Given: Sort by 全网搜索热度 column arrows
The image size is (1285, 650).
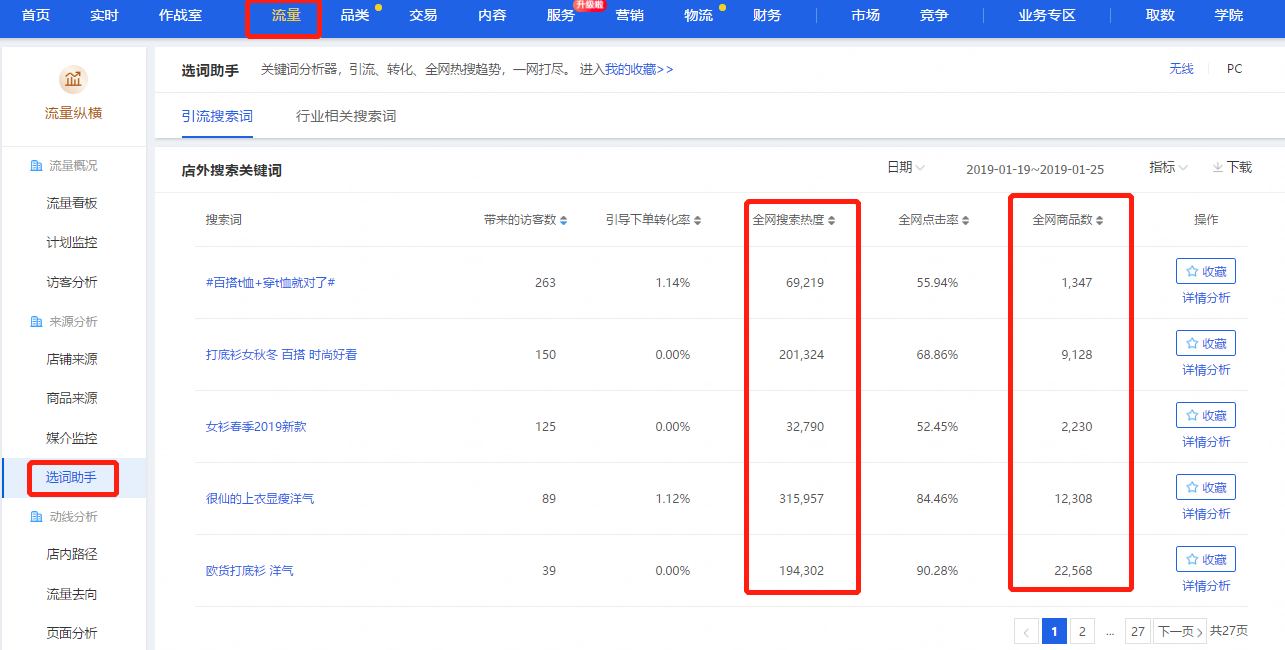Looking at the screenshot, I should pos(831,220).
